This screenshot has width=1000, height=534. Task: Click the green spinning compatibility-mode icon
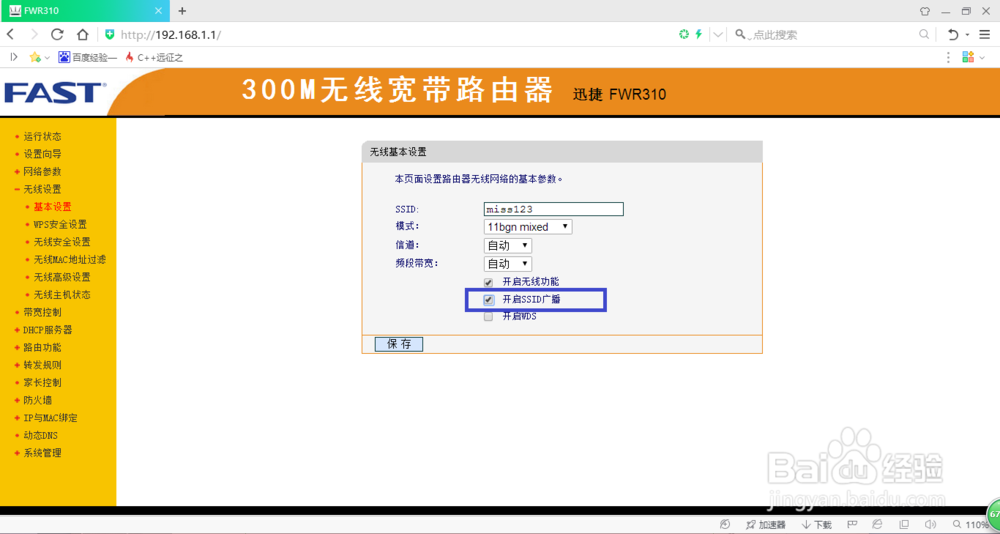pos(684,34)
